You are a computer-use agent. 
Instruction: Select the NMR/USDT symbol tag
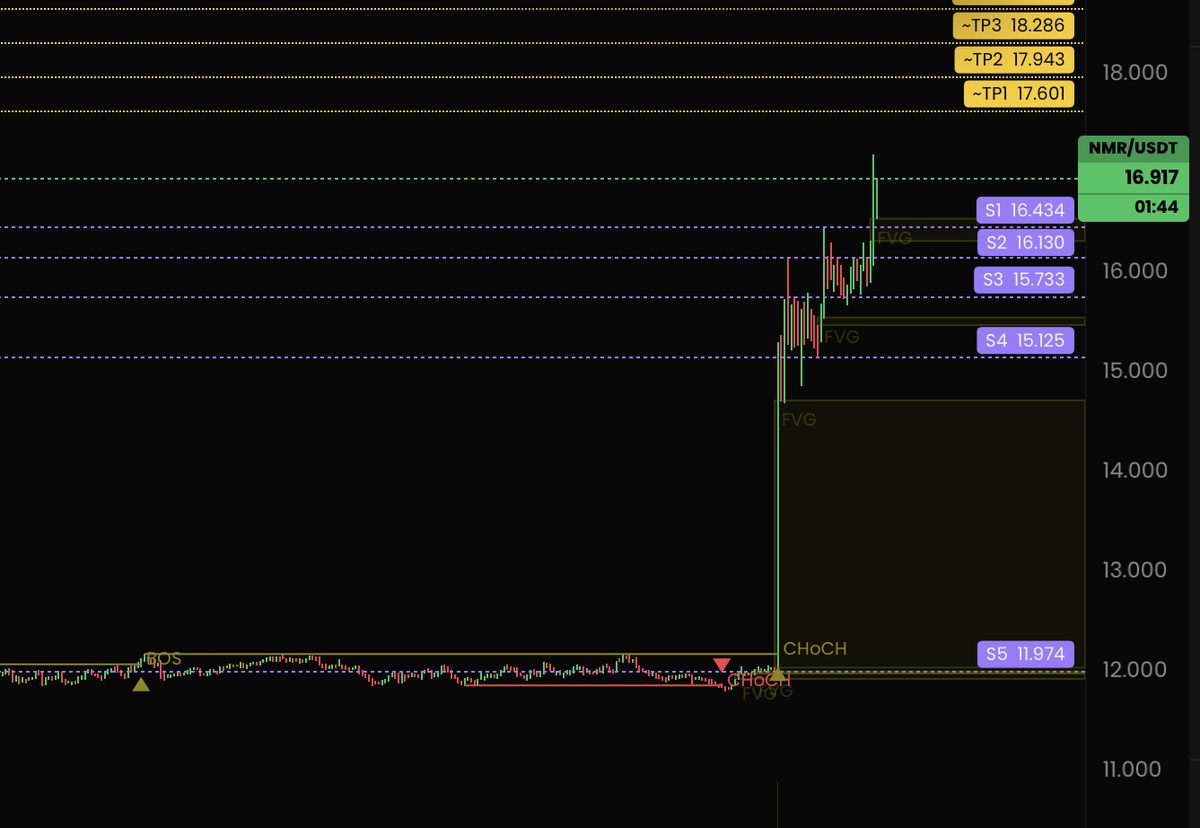click(1133, 149)
